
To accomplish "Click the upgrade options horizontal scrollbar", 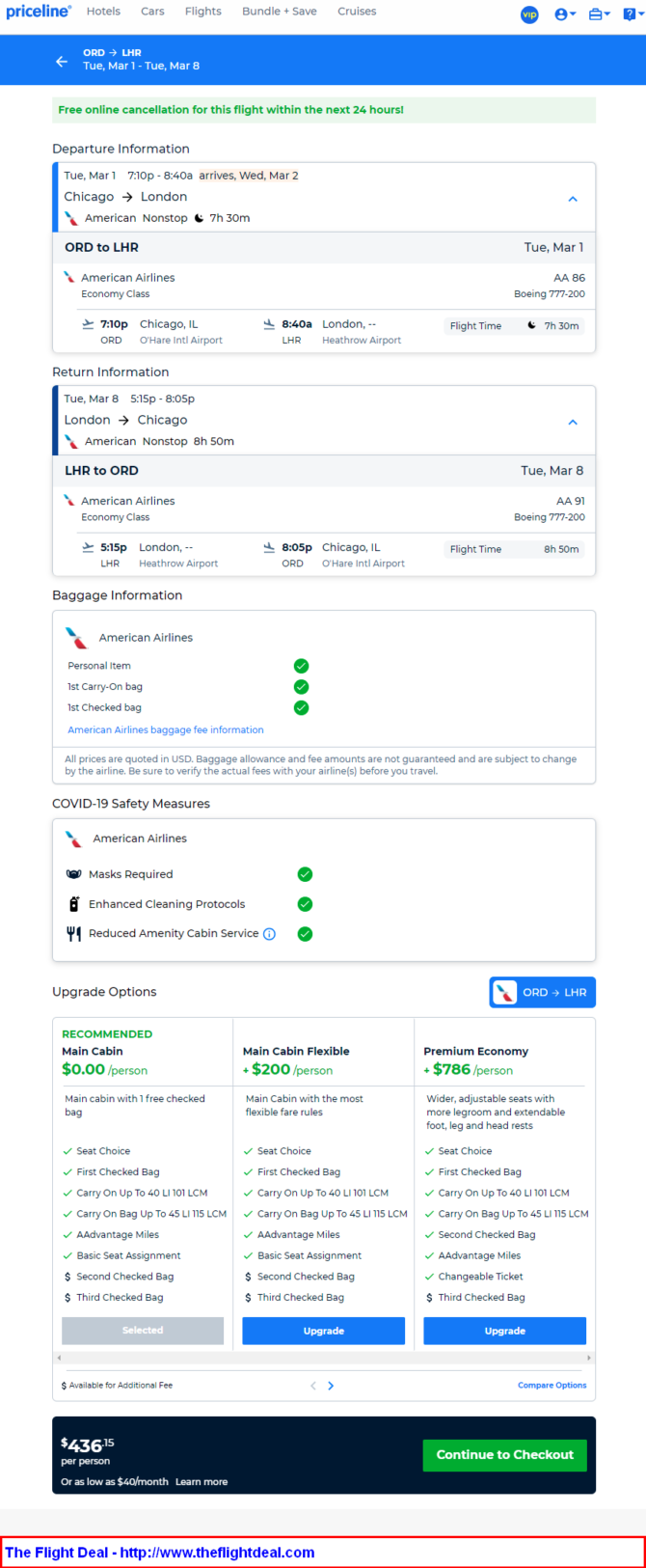I will [324, 1358].
